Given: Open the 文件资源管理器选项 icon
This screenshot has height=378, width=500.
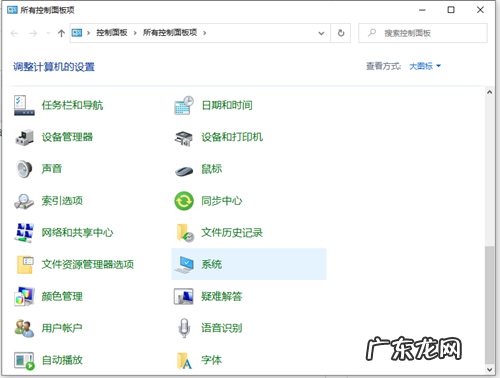Looking at the screenshot, I should click(25, 264).
